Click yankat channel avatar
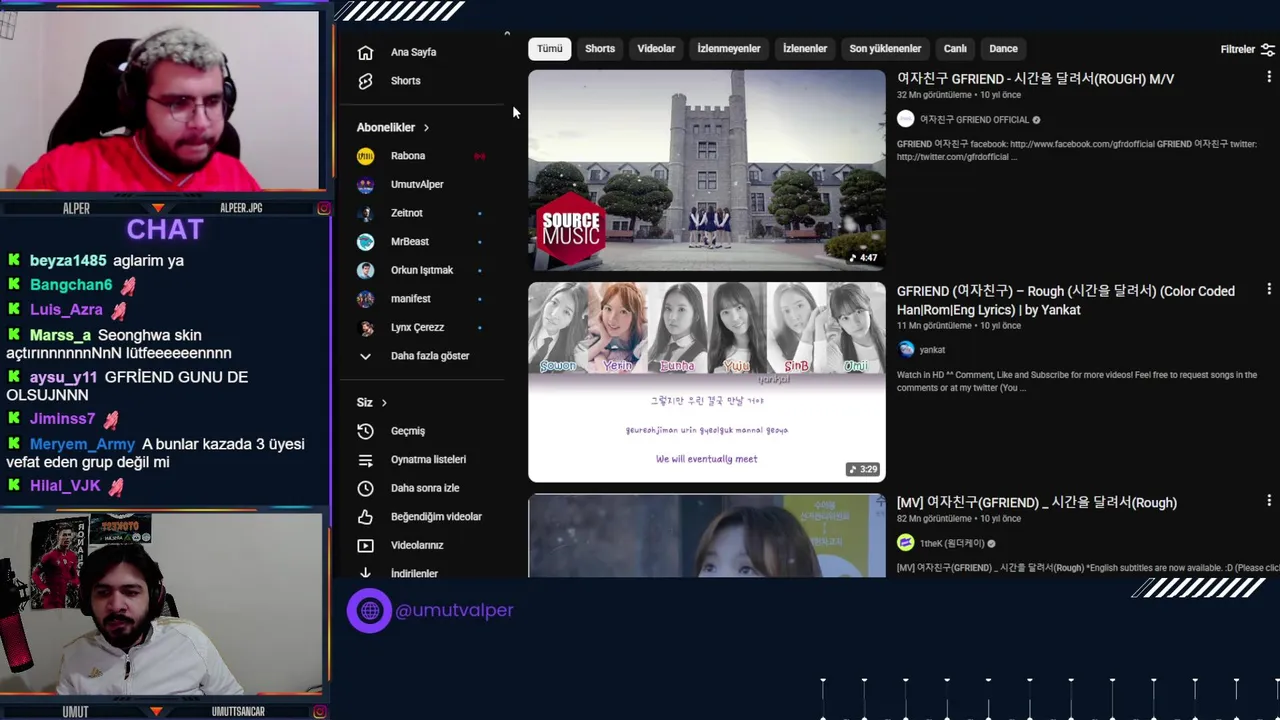Viewport: 1280px width, 720px height. pos(906,349)
